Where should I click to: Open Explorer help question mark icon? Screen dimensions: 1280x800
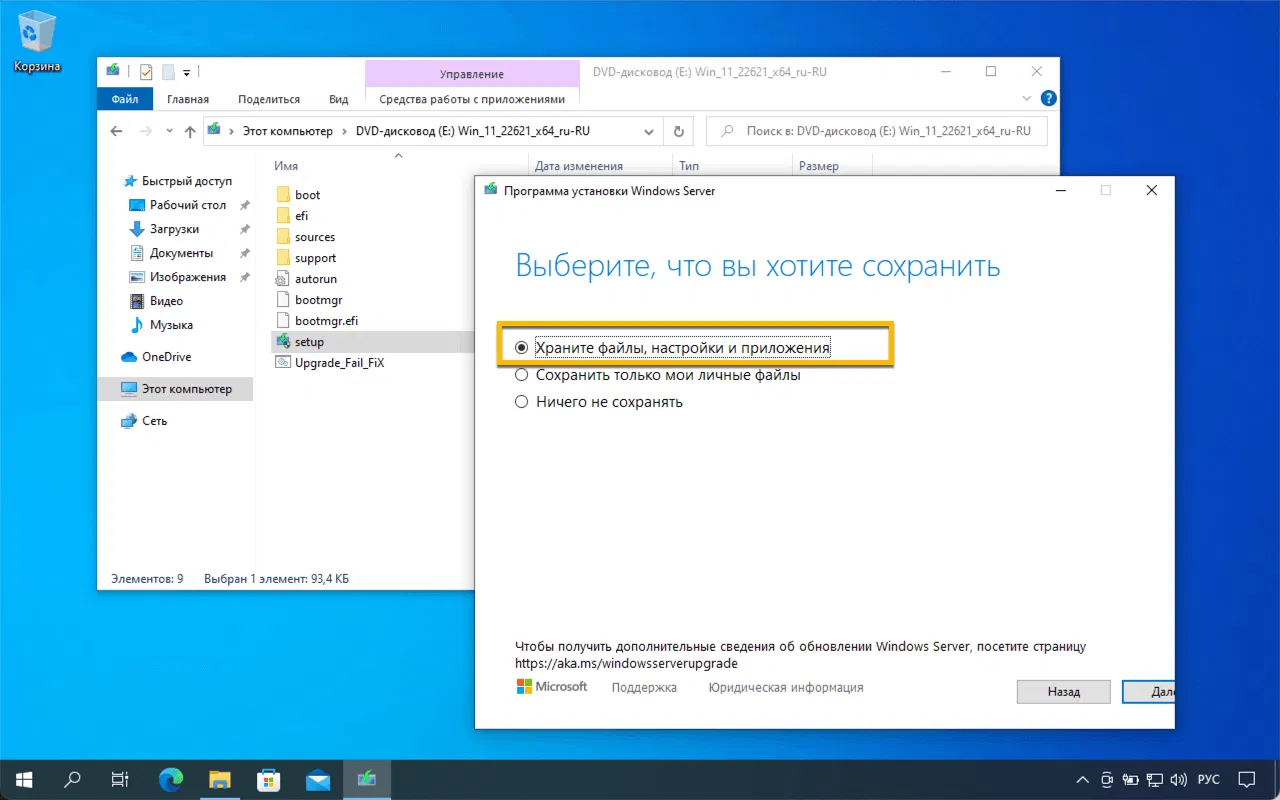pos(1048,99)
